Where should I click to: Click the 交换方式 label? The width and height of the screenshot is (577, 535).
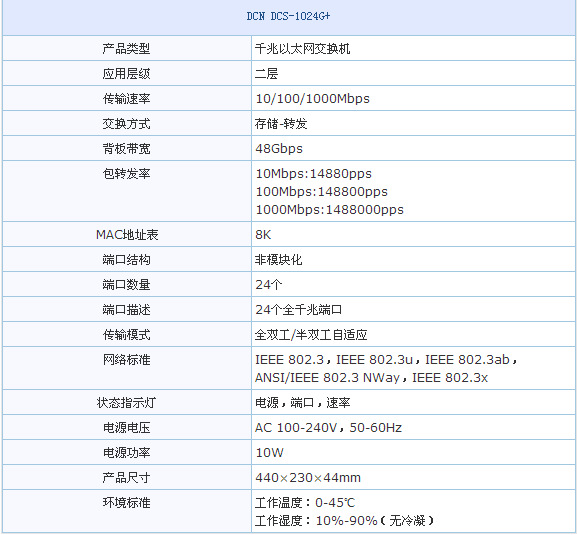point(126,124)
